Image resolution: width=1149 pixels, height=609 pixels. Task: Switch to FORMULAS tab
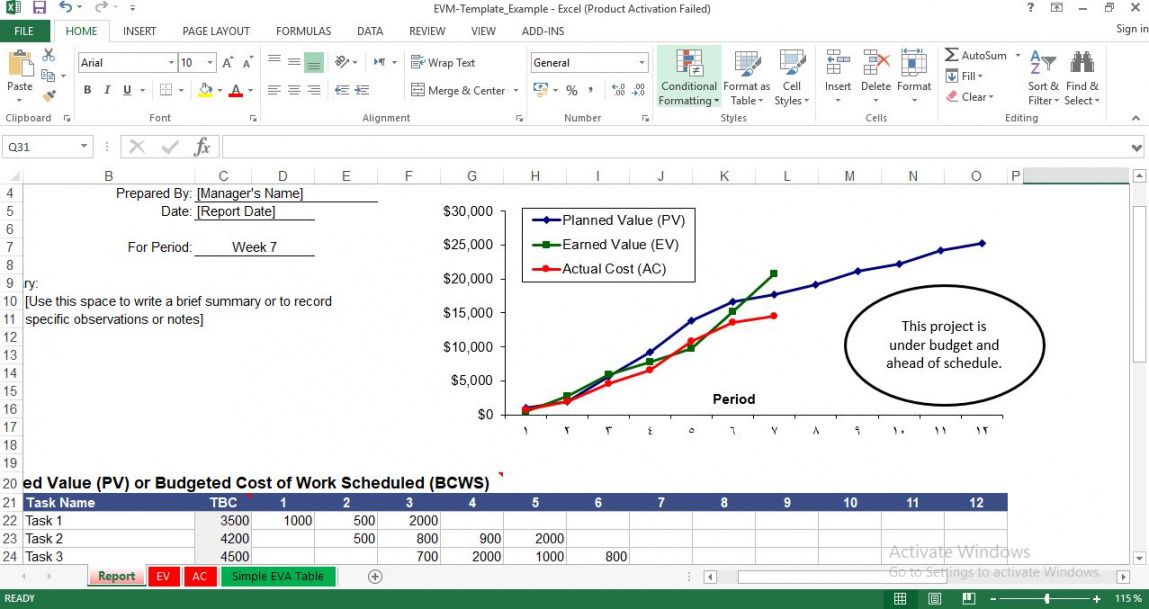point(303,31)
